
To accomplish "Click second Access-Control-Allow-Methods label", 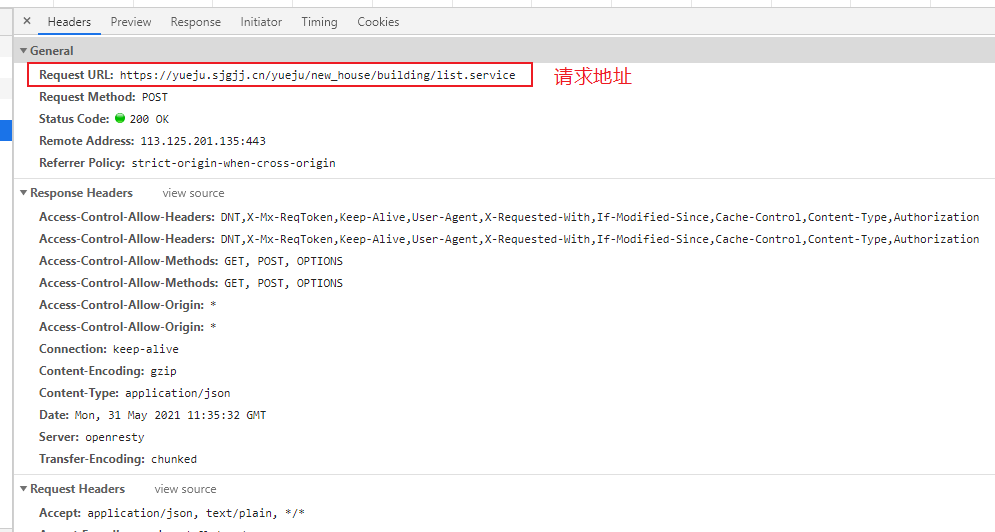I will (x=129, y=283).
